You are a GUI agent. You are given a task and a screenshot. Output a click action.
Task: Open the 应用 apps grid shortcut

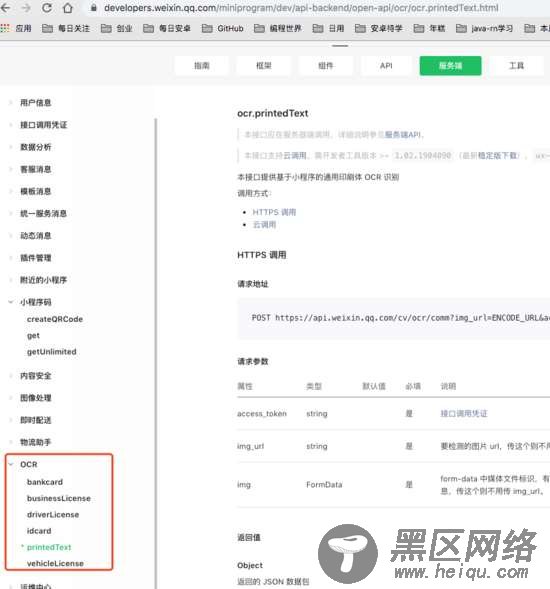16,28
